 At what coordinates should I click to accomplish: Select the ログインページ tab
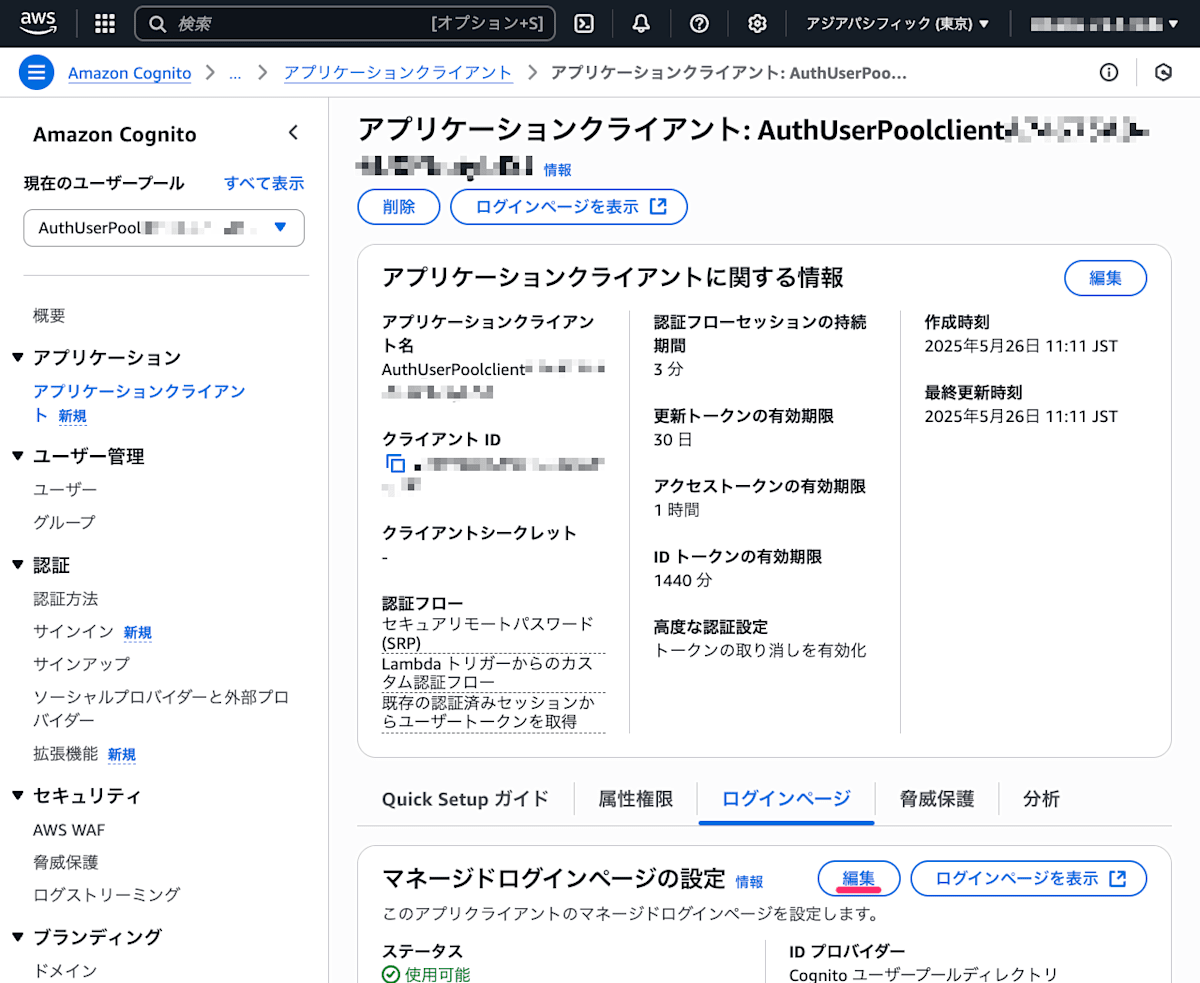click(x=786, y=799)
